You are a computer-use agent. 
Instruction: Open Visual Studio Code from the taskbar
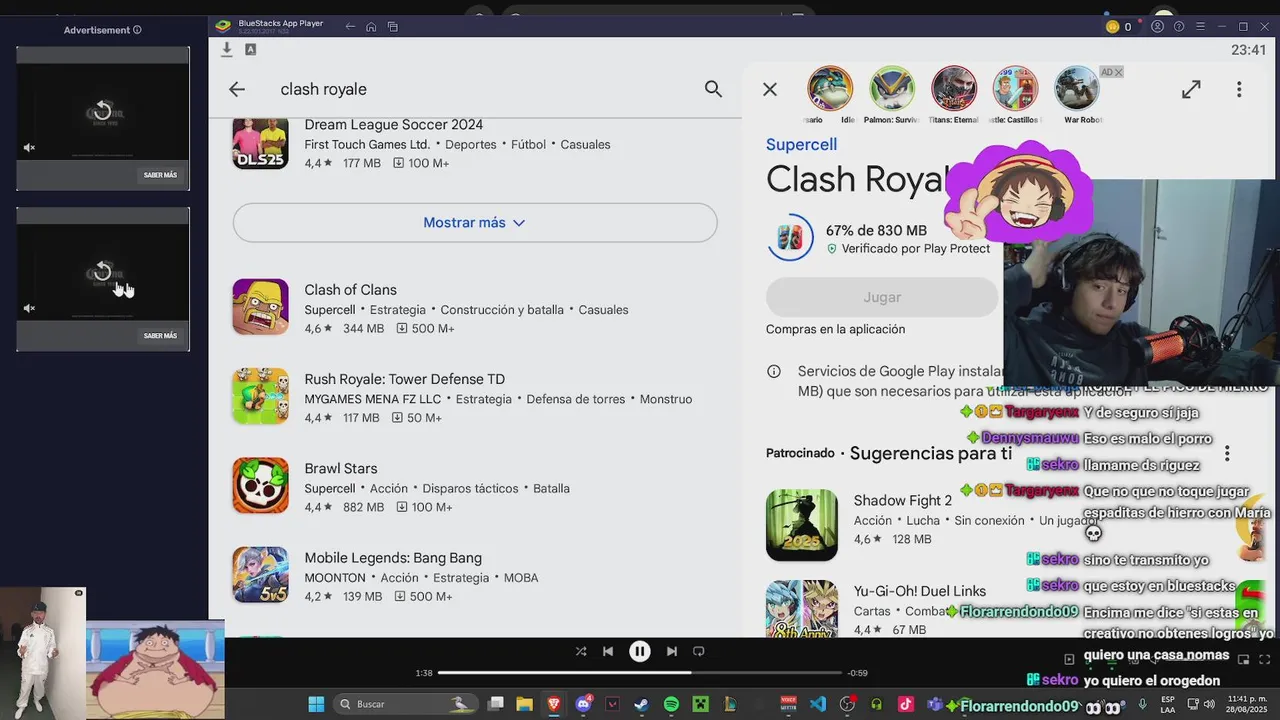pos(818,704)
